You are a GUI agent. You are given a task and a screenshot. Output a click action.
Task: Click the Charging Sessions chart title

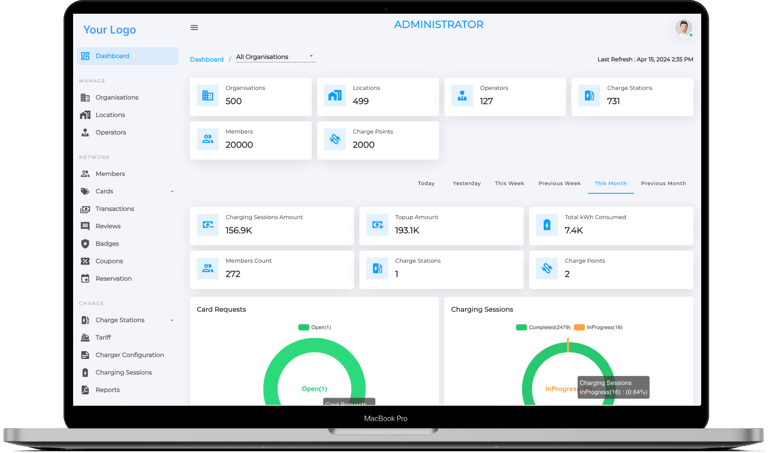coord(482,310)
